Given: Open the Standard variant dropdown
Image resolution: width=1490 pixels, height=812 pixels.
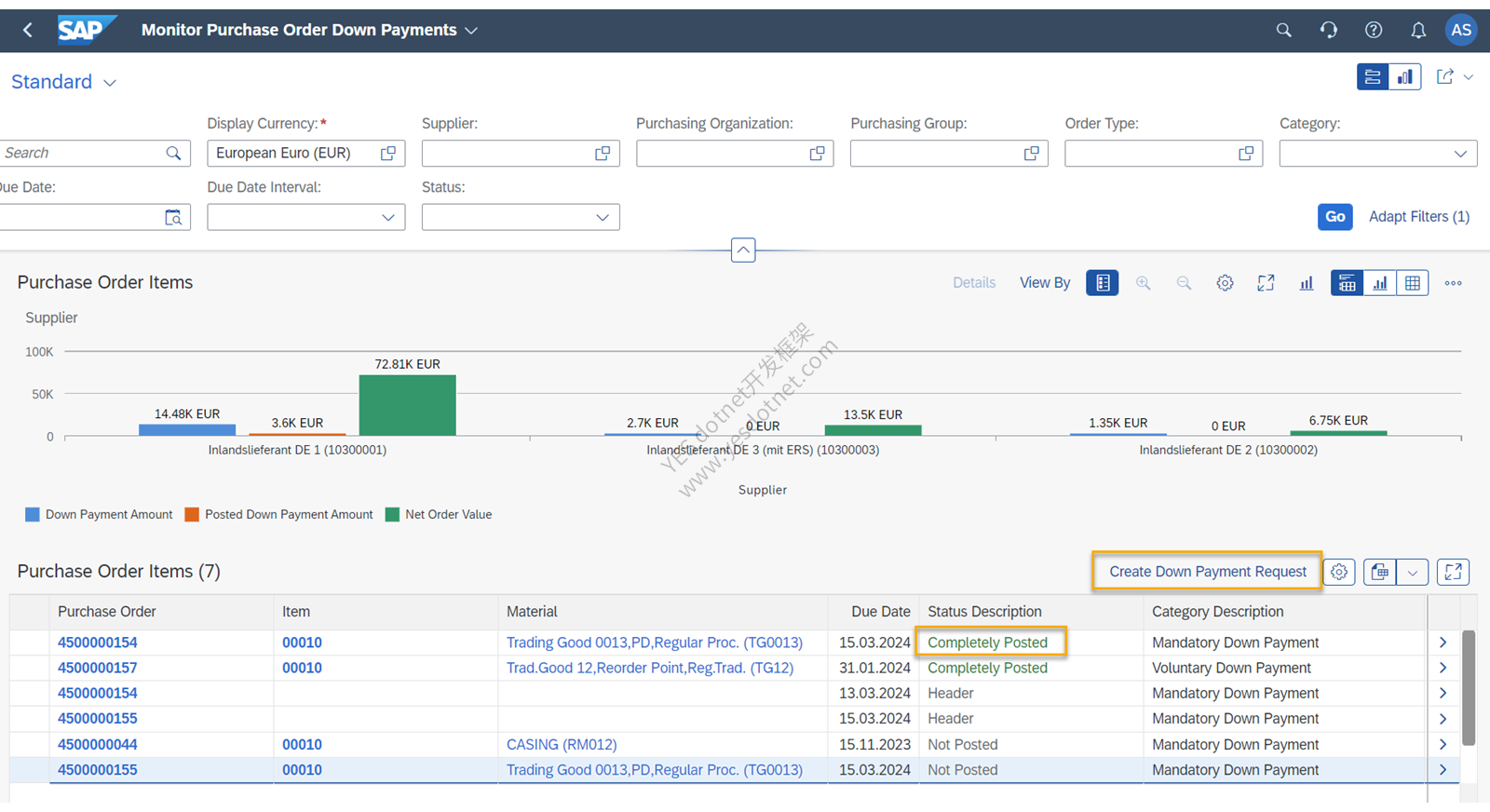Looking at the screenshot, I should click(x=110, y=83).
